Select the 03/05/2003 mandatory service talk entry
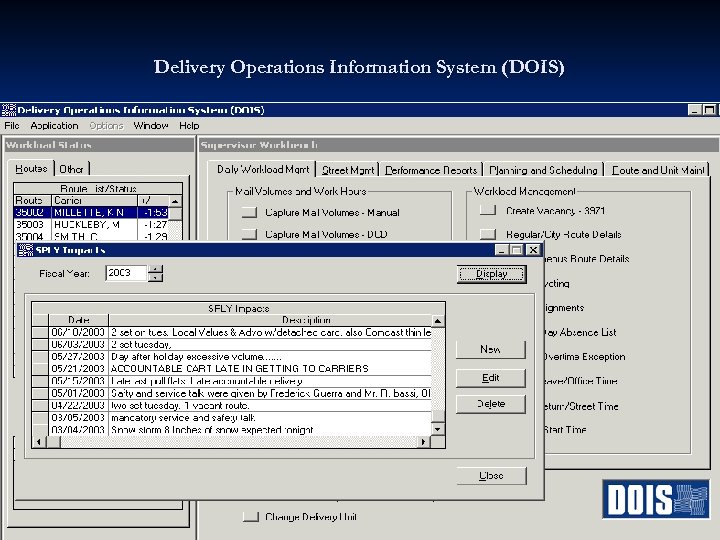The image size is (720, 540). pos(232,417)
